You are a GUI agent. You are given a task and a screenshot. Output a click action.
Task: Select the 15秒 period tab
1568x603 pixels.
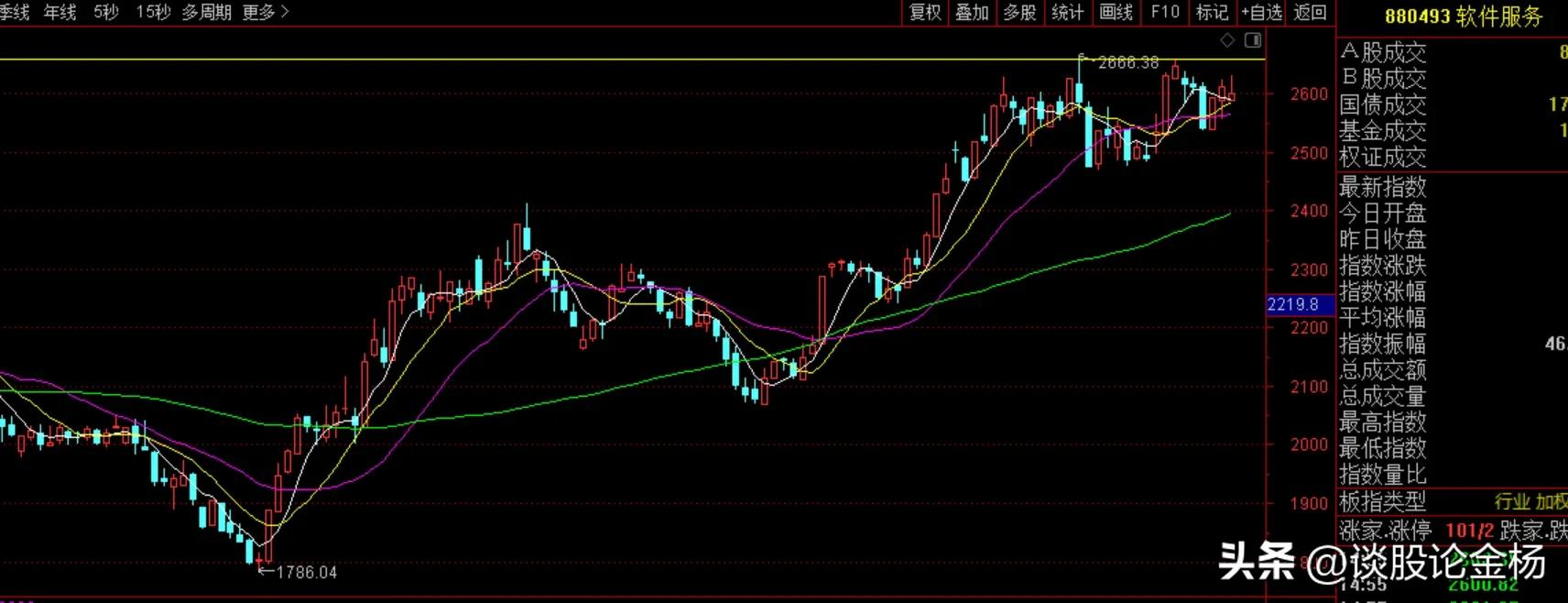coord(153,12)
